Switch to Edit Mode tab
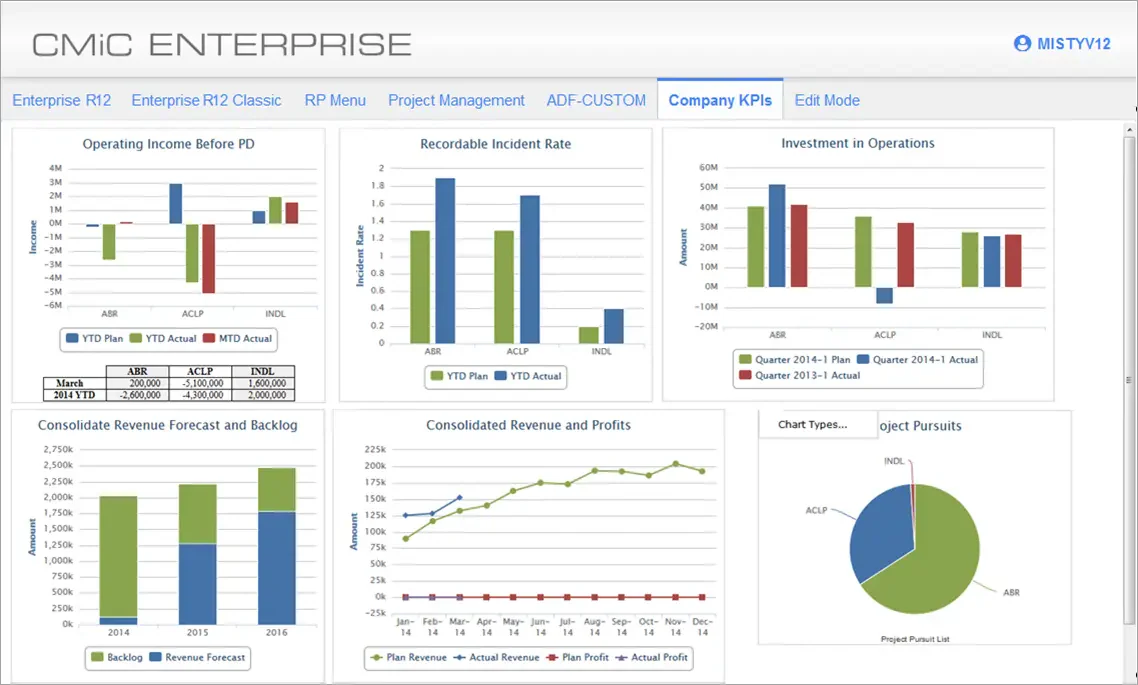 click(x=827, y=100)
